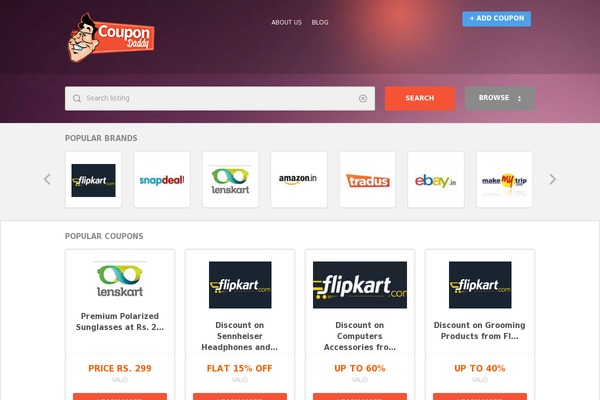This screenshot has width=600, height=400.
Task: Focus the Search listing input field
Action: coord(220,98)
